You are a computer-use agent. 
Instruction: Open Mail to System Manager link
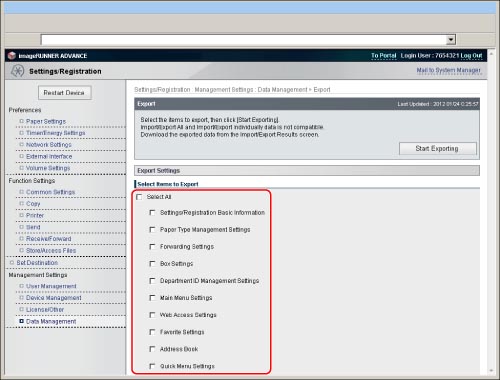(448, 70)
